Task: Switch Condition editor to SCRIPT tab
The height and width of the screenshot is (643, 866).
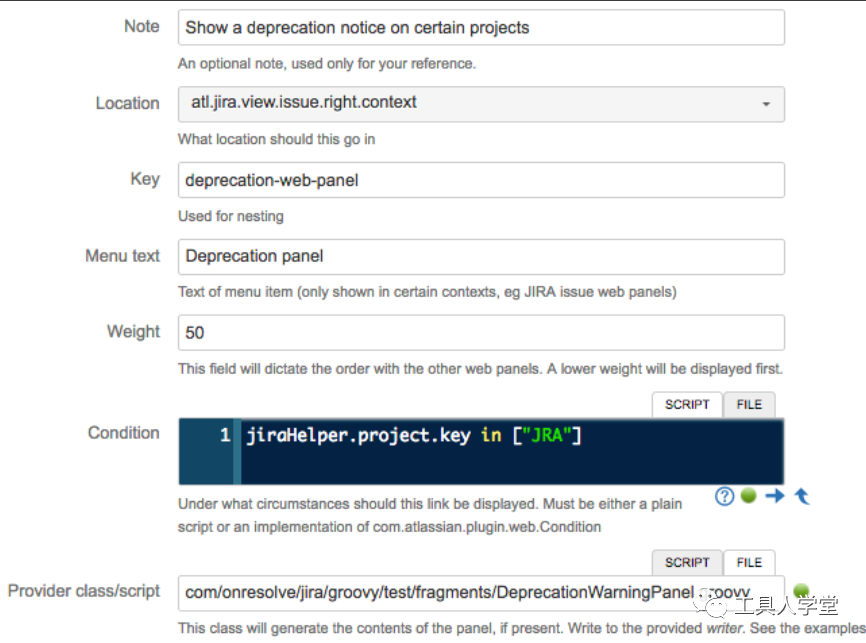Action: 687,405
